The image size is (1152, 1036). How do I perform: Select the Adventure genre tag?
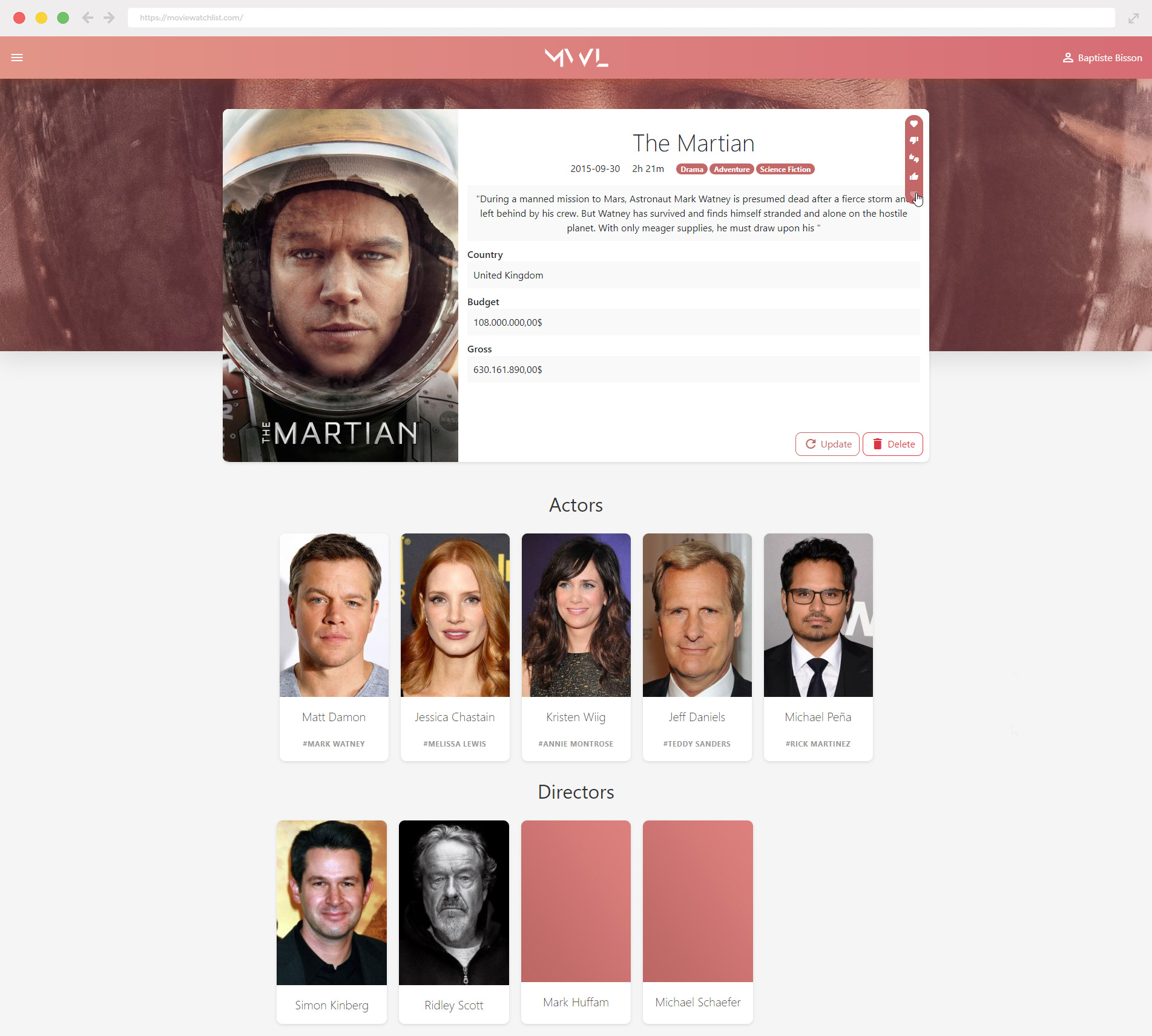pyautogui.click(x=731, y=169)
